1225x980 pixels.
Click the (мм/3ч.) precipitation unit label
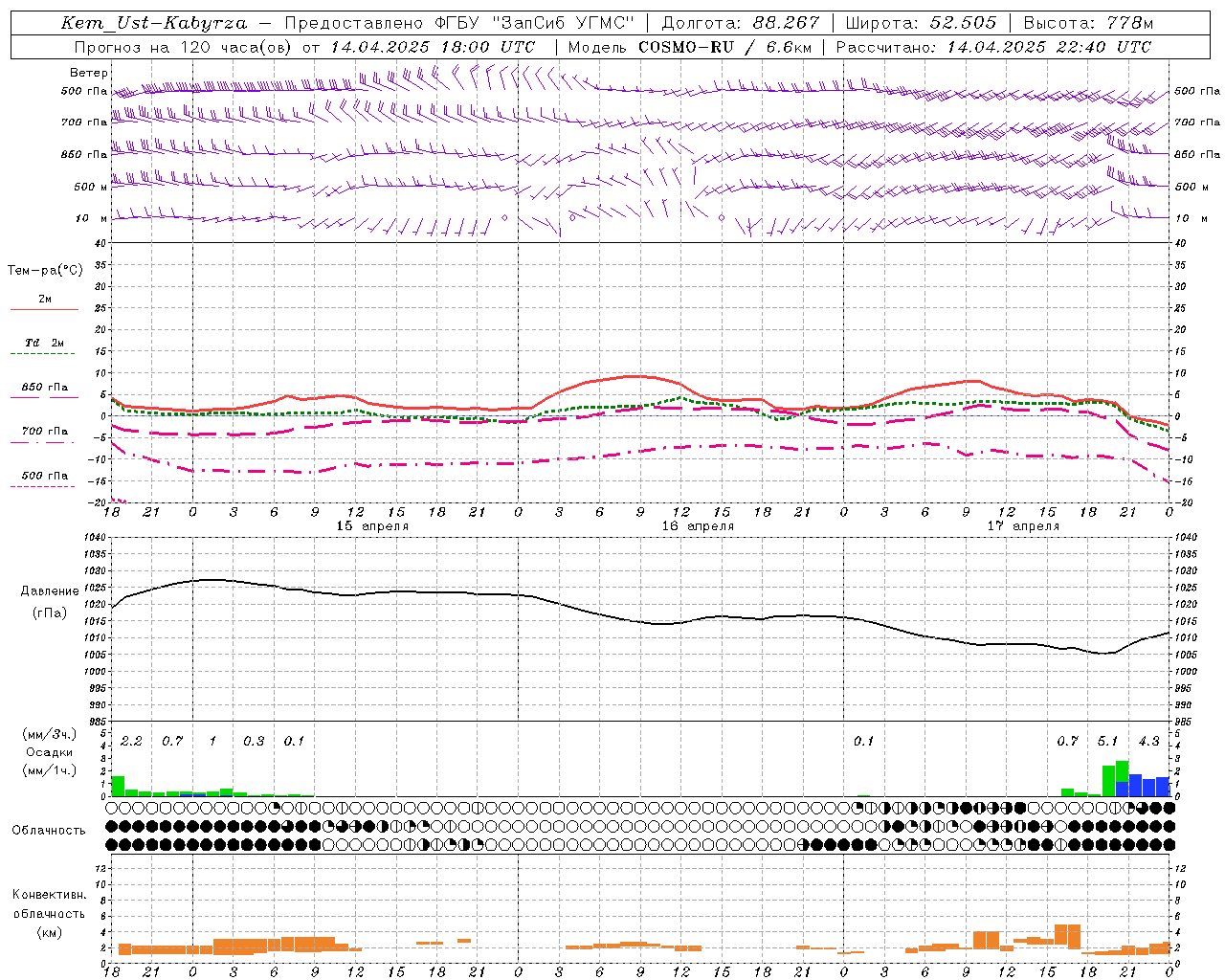pos(48,735)
